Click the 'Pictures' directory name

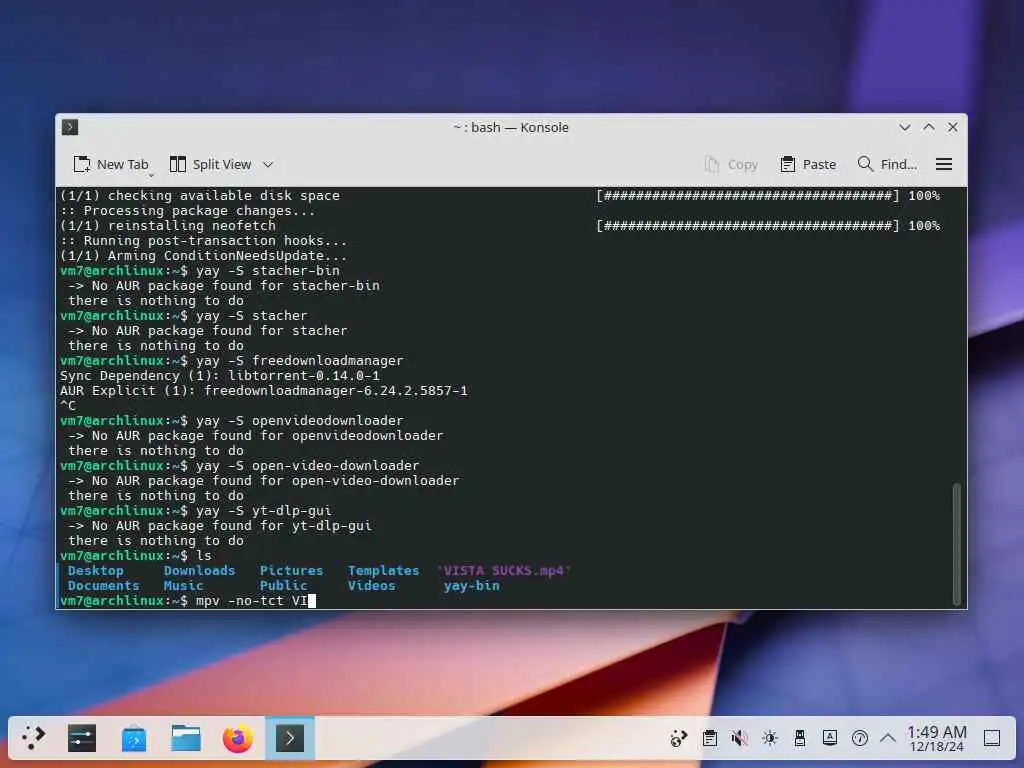(x=291, y=571)
